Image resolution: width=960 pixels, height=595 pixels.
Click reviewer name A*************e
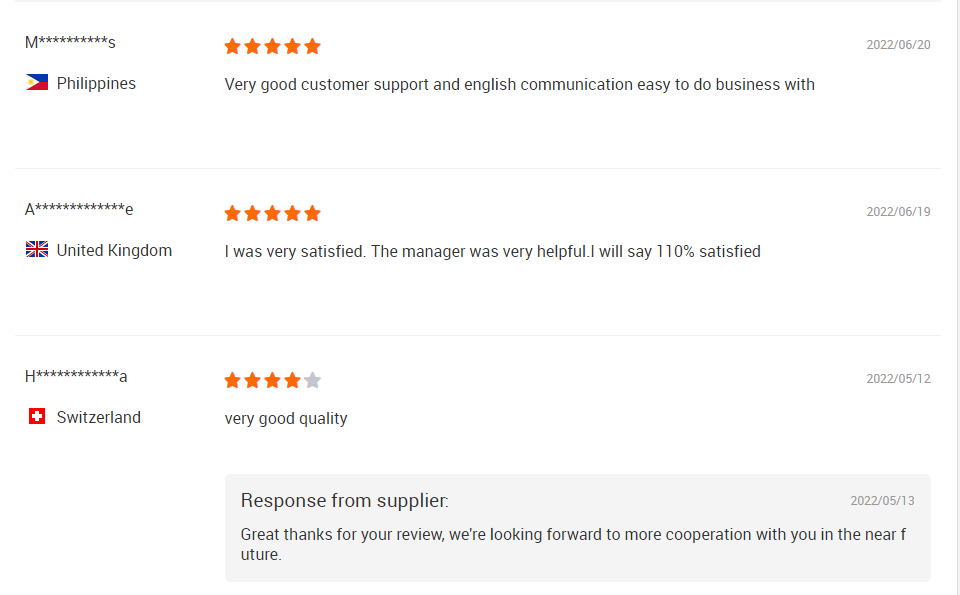79,209
